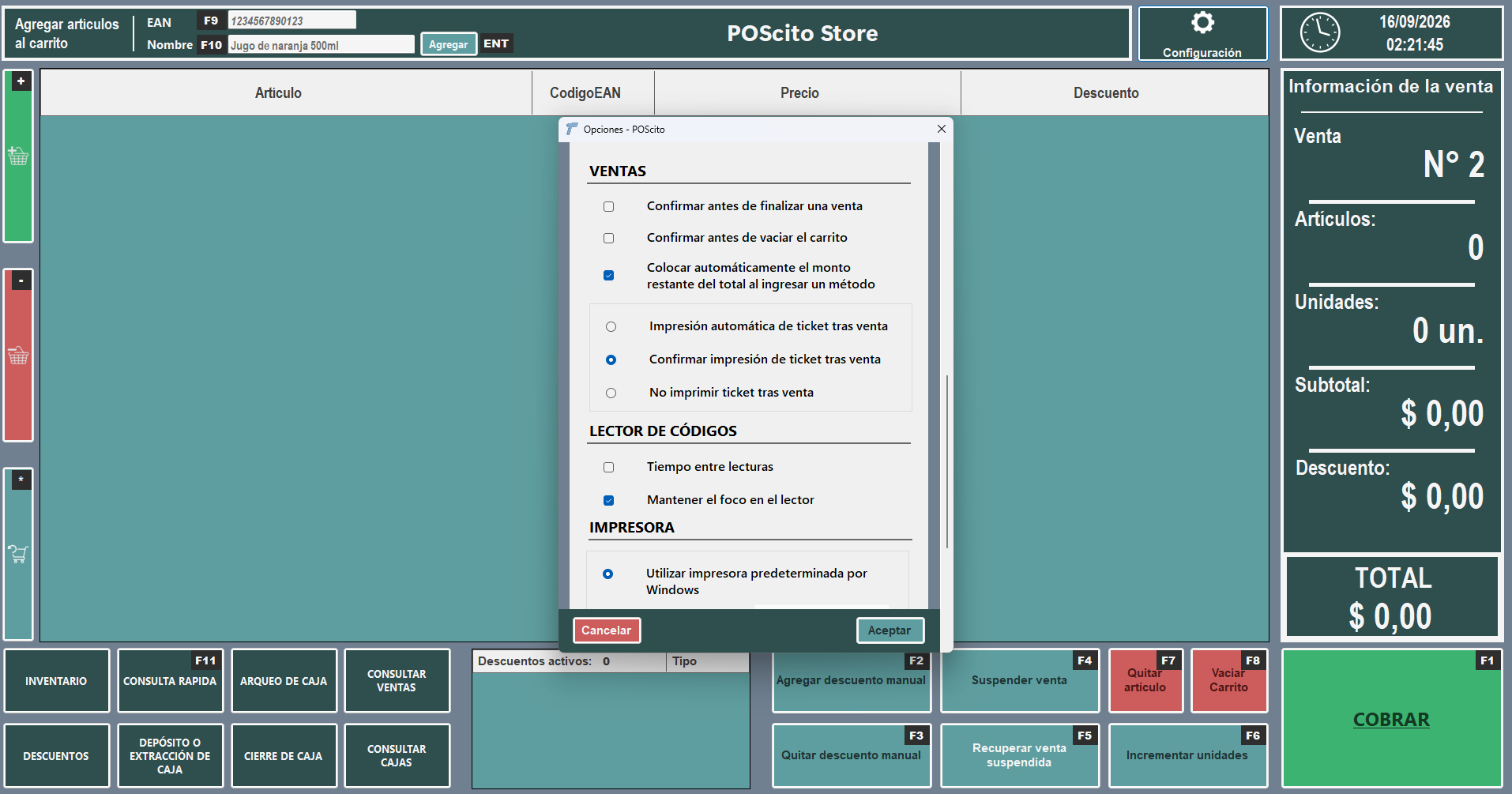Choose No imprimir ticket tras venta
Image resolution: width=1512 pixels, height=794 pixels.
click(611, 393)
